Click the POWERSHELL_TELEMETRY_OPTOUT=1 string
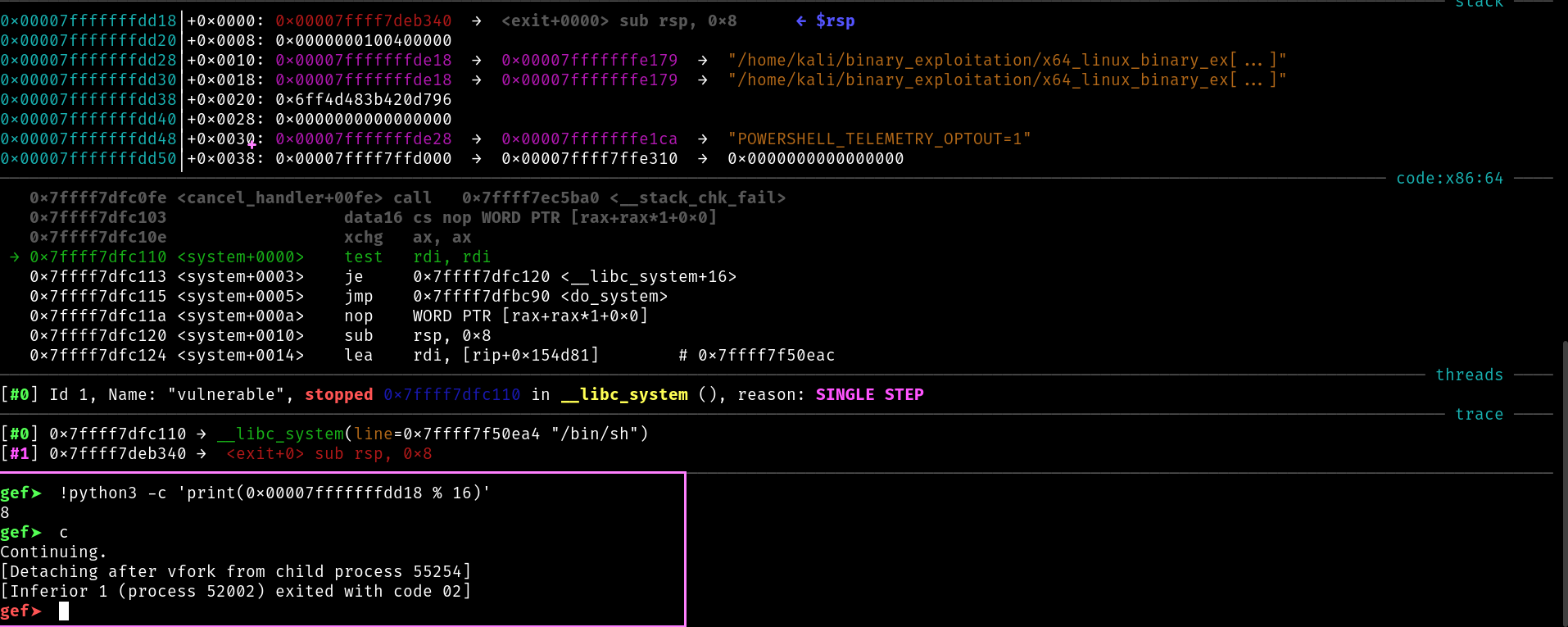Viewport: 1568px width, 627px height. tap(879, 139)
